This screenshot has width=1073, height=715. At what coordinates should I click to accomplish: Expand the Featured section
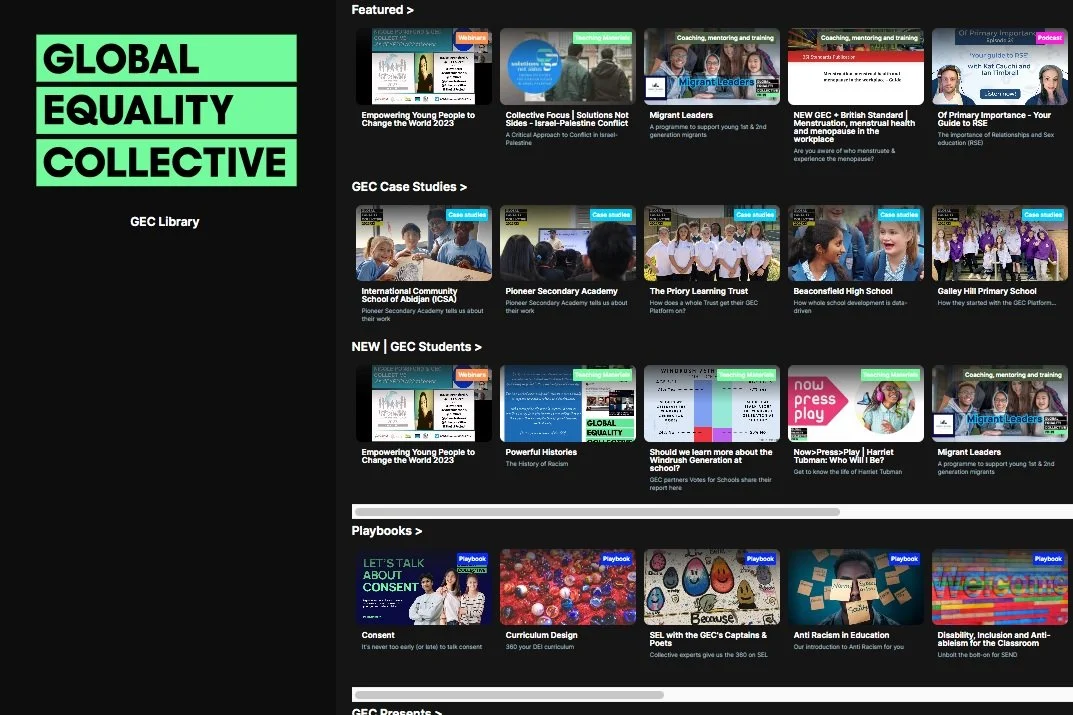tap(383, 9)
